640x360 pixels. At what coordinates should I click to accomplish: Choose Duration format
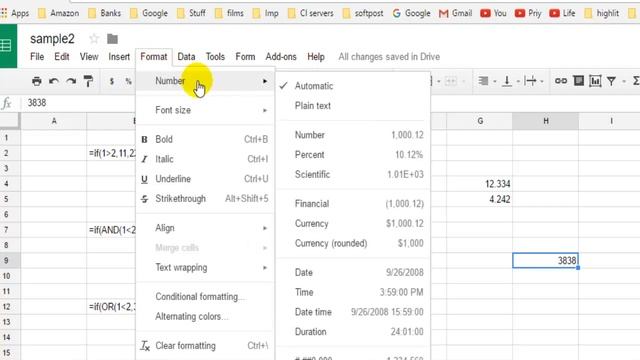pyautogui.click(x=353, y=331)
